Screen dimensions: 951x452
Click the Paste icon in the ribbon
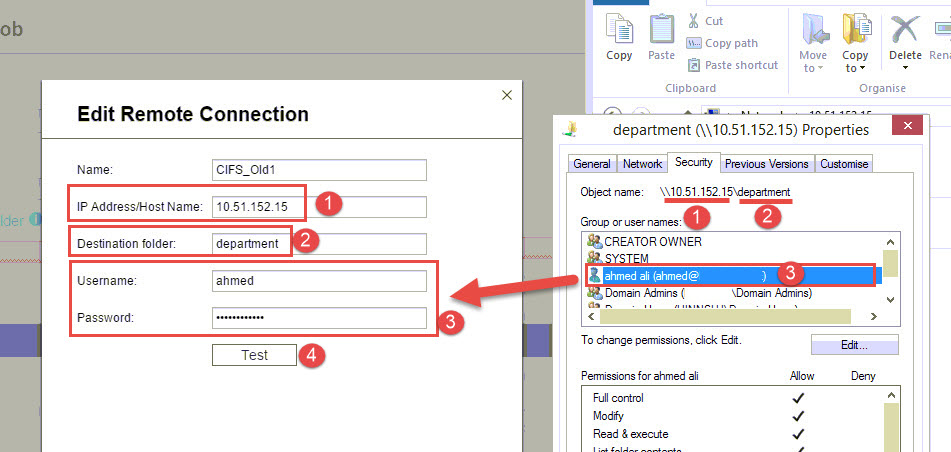[x=661, y=30]
